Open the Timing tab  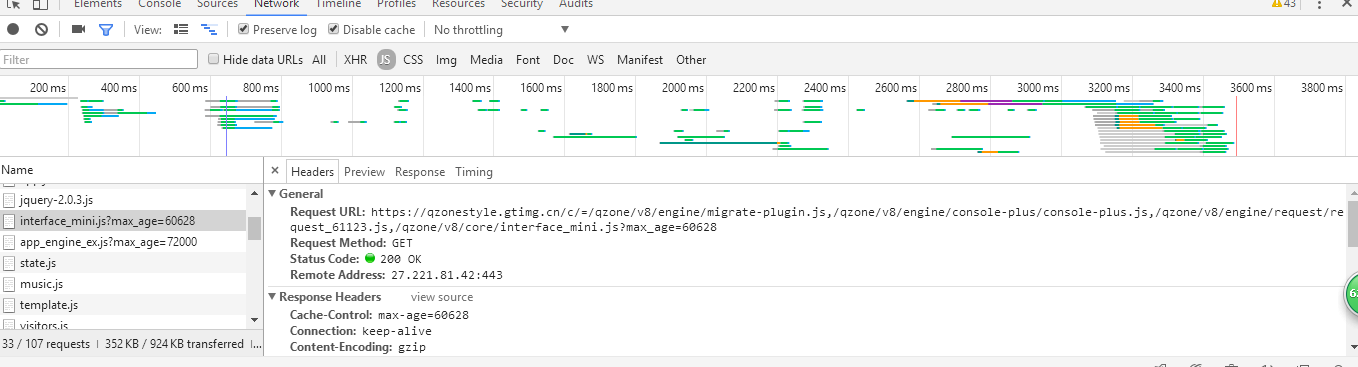point(474,172)
